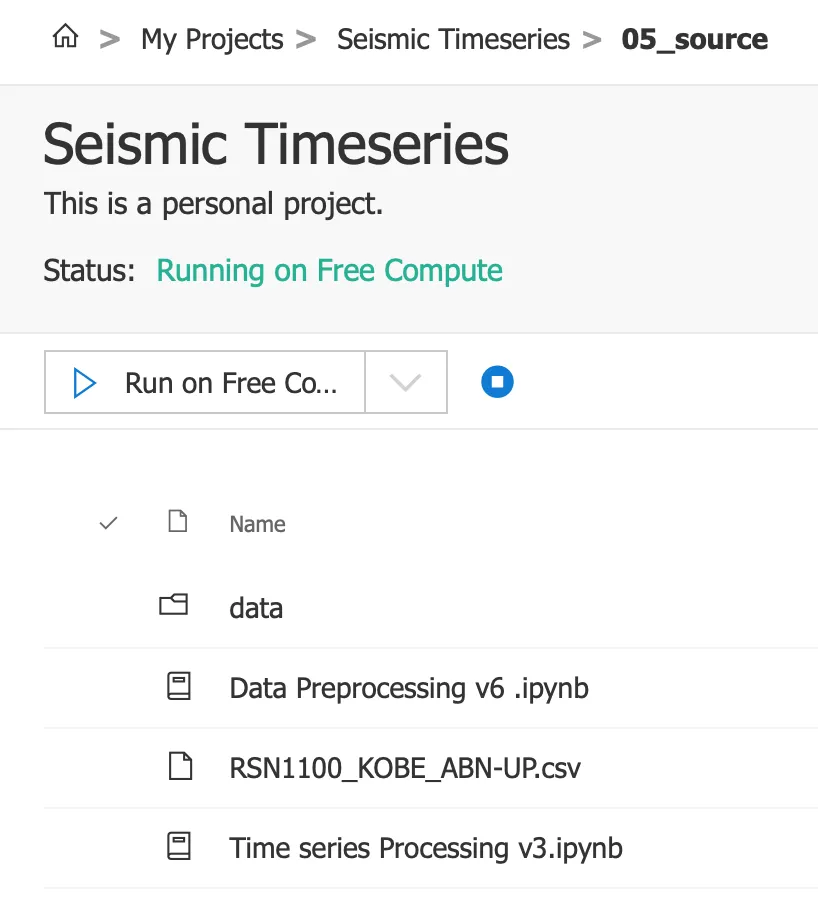The height and width of the screenshot is (904, 818).
Task: Click the Time series Processing v3 notebook icon
Action: click(177, 847)
